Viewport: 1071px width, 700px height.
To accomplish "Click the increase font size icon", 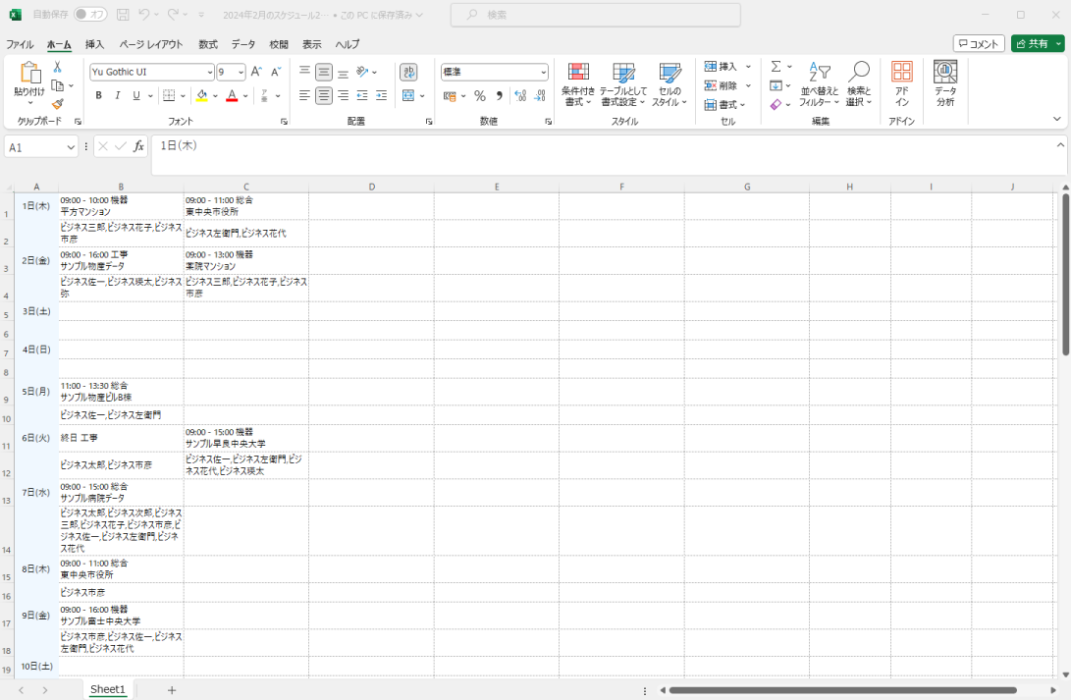I will [x=256, y=72].
